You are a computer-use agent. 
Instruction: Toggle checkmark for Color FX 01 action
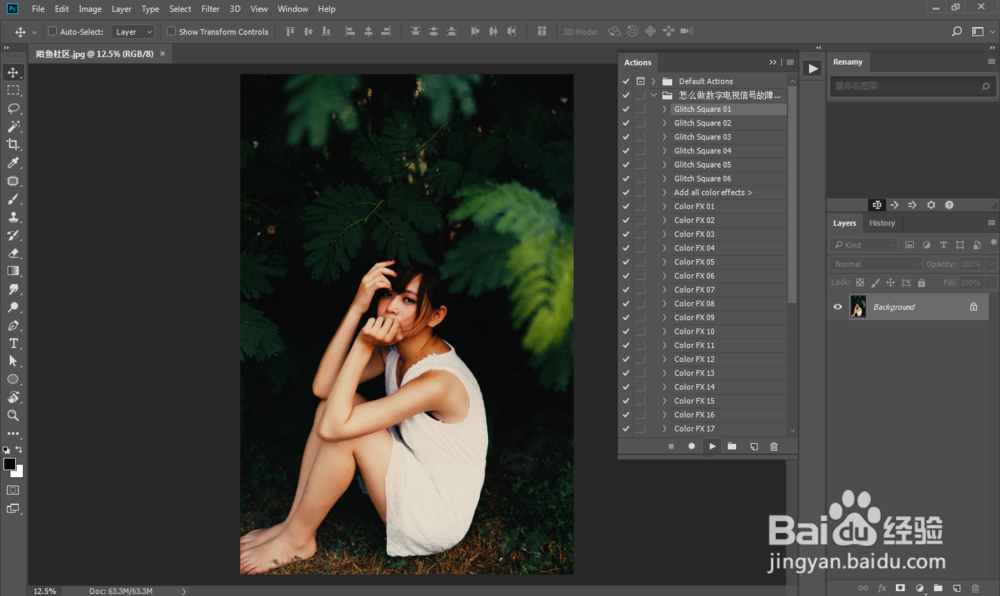point(626,207)
